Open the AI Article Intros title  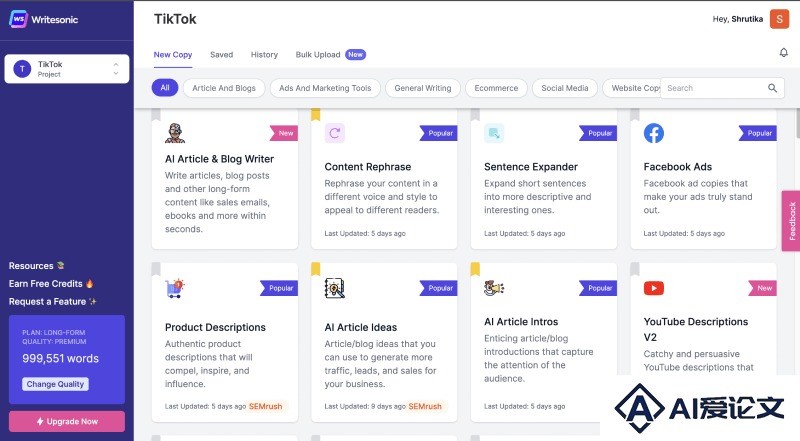click(x=521, y=322)
